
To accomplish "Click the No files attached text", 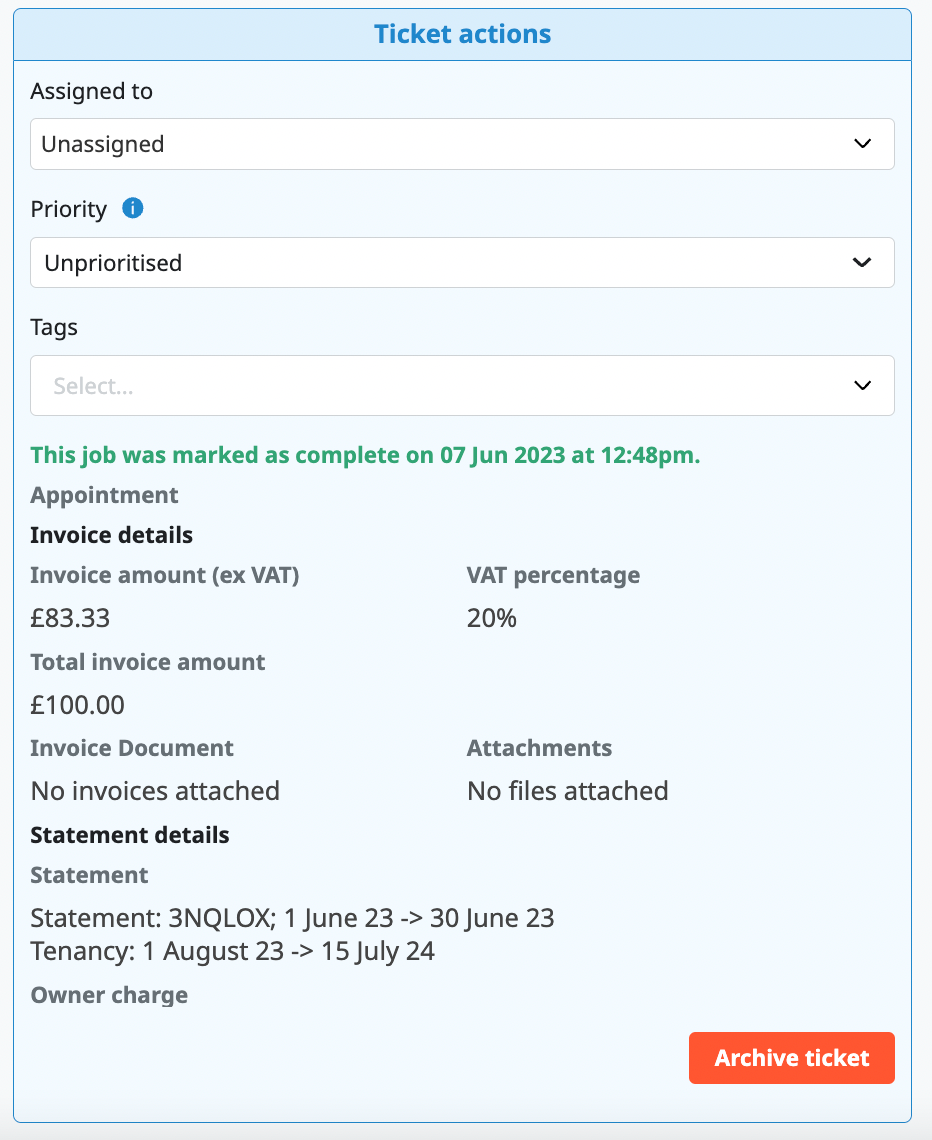I will point(567,791).
